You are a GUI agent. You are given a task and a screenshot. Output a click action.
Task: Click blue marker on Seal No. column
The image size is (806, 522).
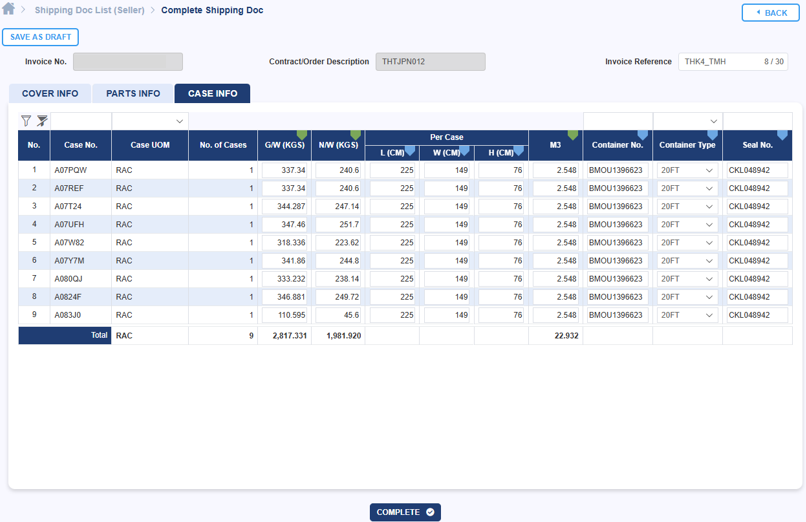[x=783, y=135]
